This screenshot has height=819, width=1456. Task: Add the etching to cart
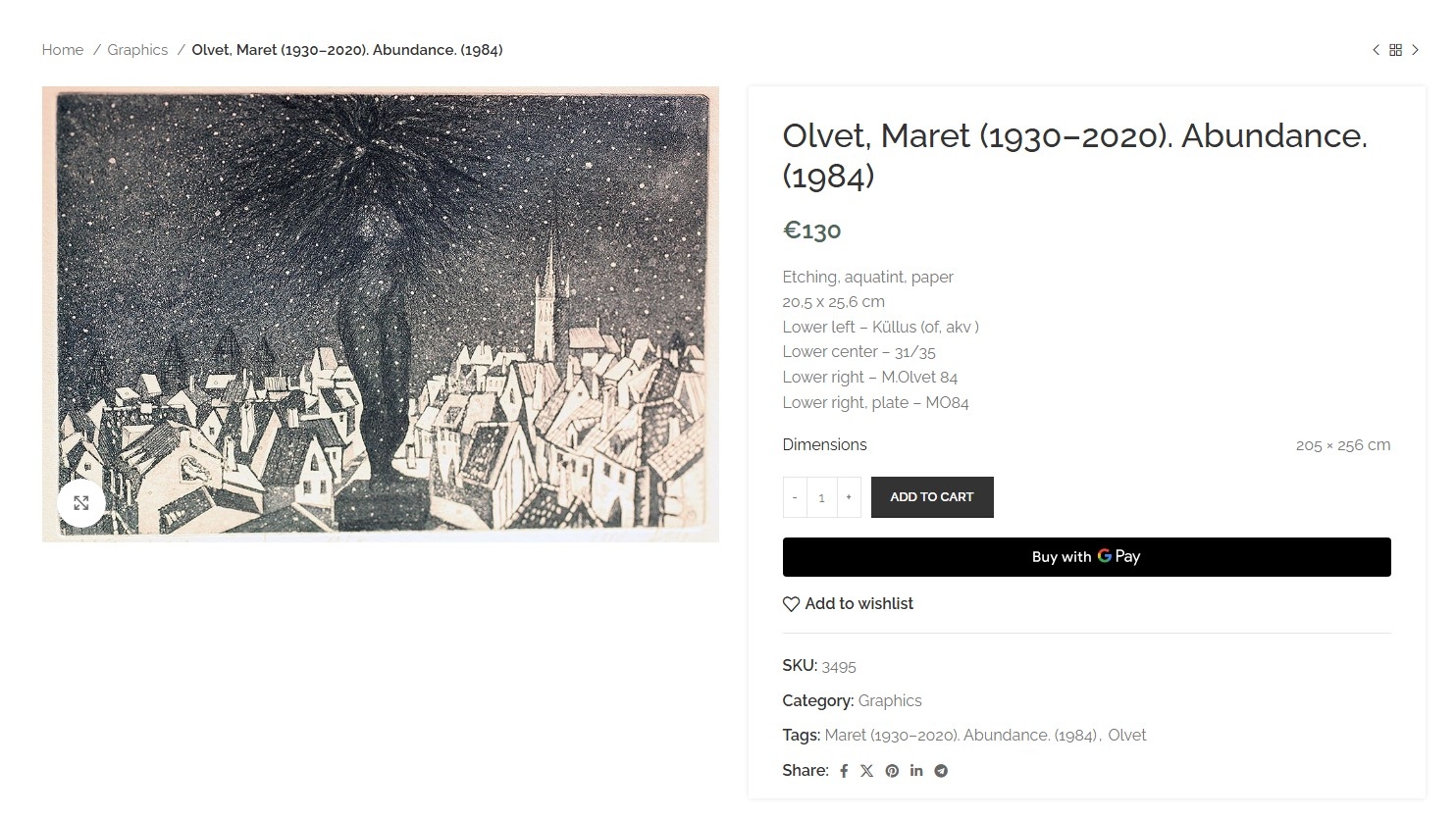point(932,497)
